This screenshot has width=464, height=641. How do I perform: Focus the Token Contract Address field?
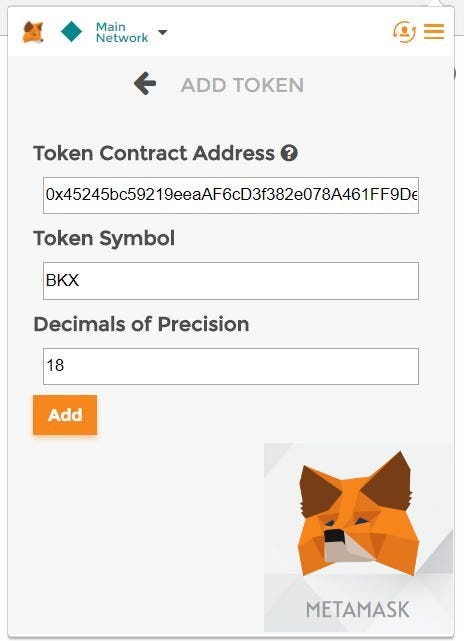point(231,195)
